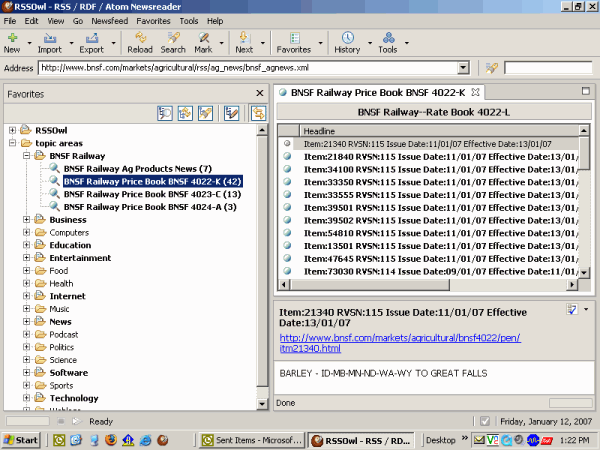Click in the toolbar search field
Viewport: 600px width, 450px height.
coord(548,68)
